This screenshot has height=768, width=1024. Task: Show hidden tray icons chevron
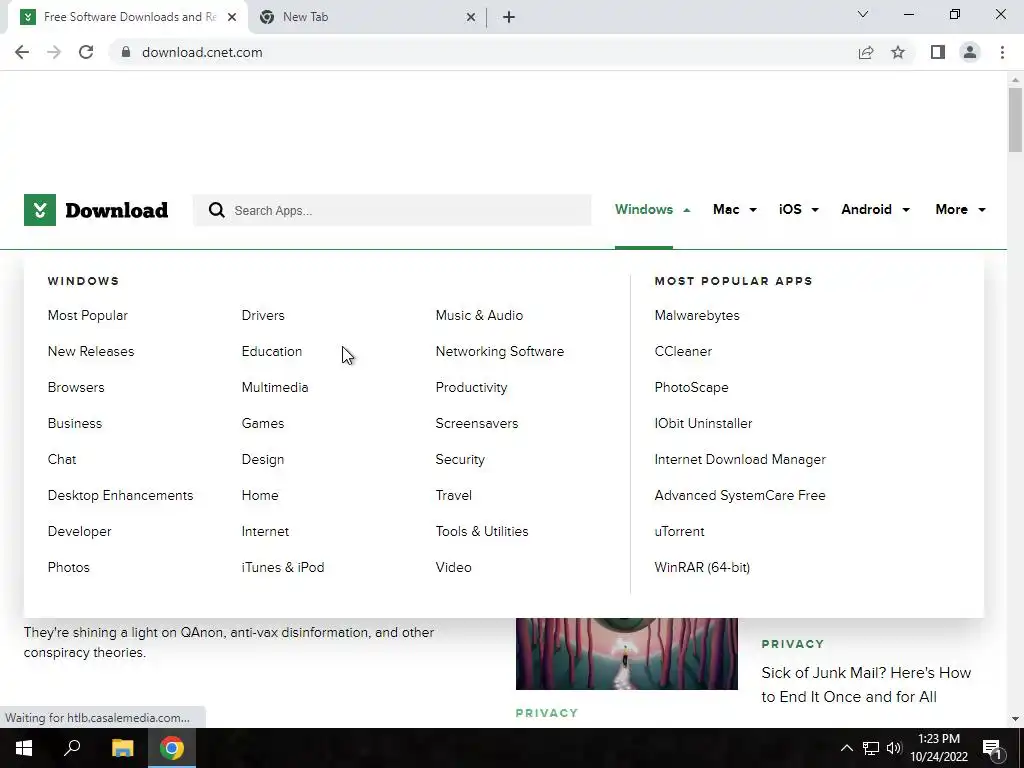846,748
